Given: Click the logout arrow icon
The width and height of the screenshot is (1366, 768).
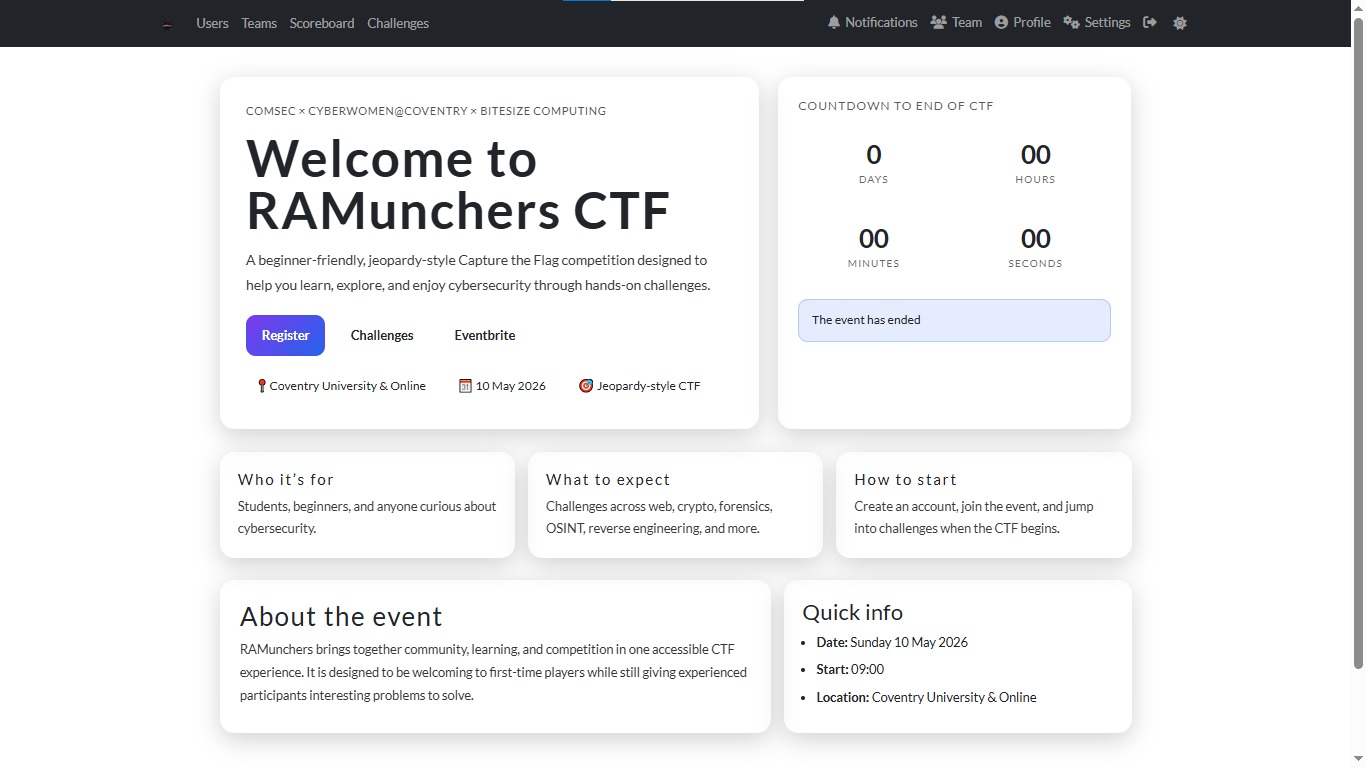Looking at the screenshot, I should point(1150,22).
